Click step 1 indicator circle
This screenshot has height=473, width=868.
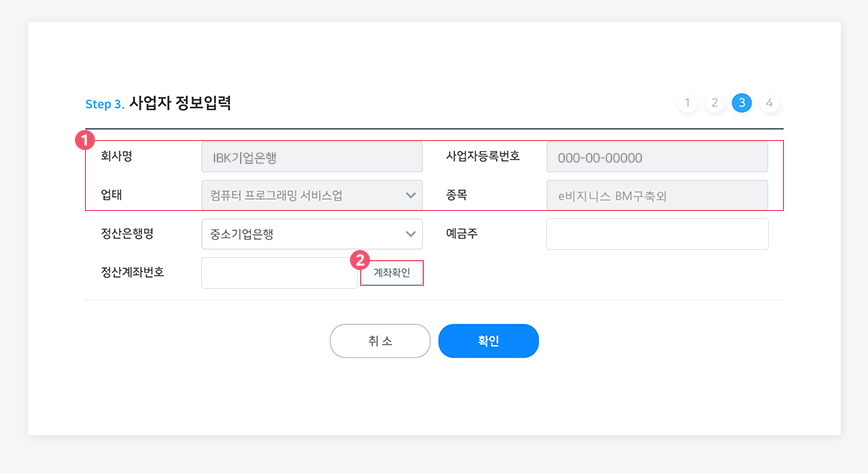pyautogui.click(x=687, y=103)
